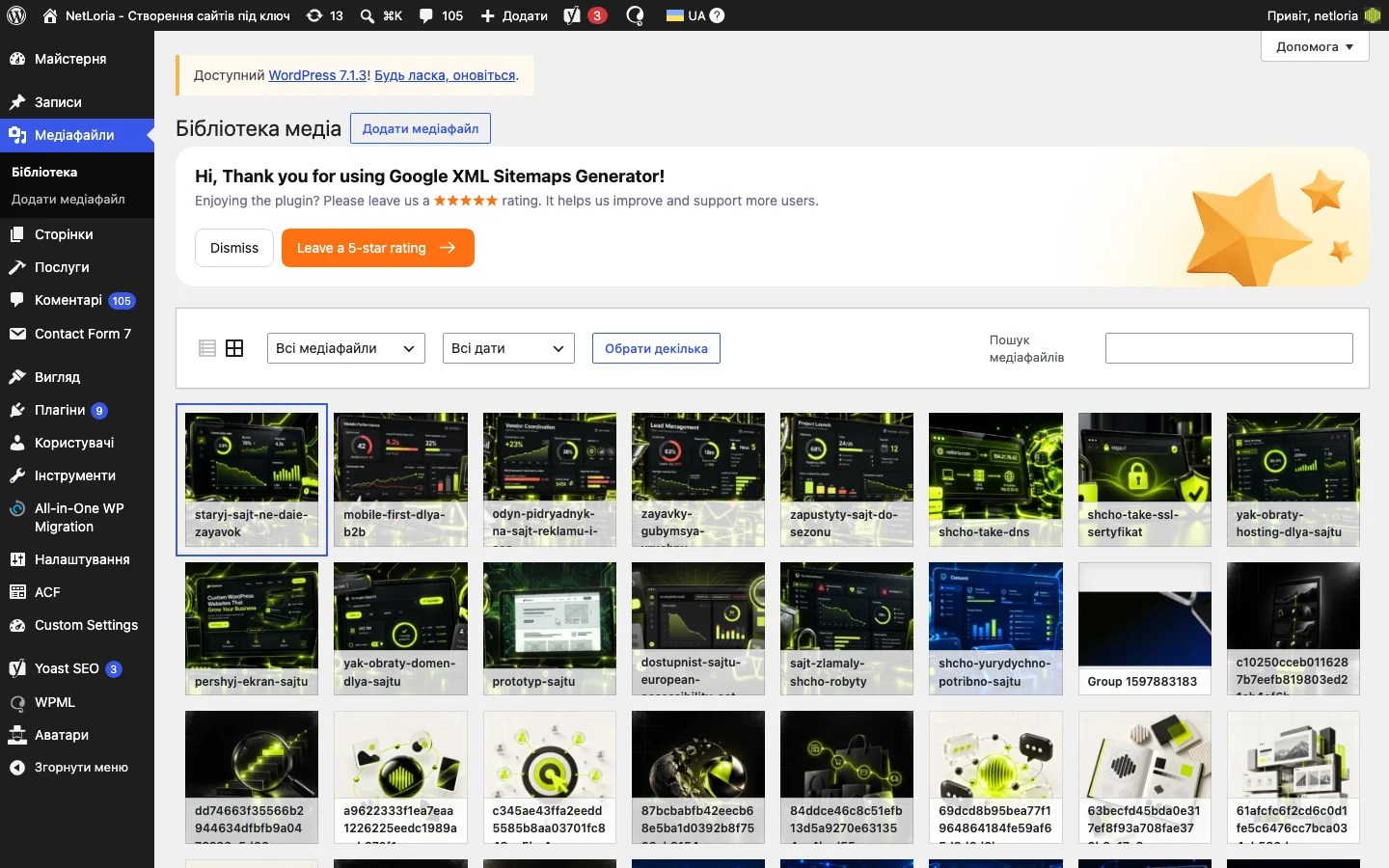Screen dimensions: 1389x868
Task: Click the Користувачі user icon
Action: [x=17, y=443]
